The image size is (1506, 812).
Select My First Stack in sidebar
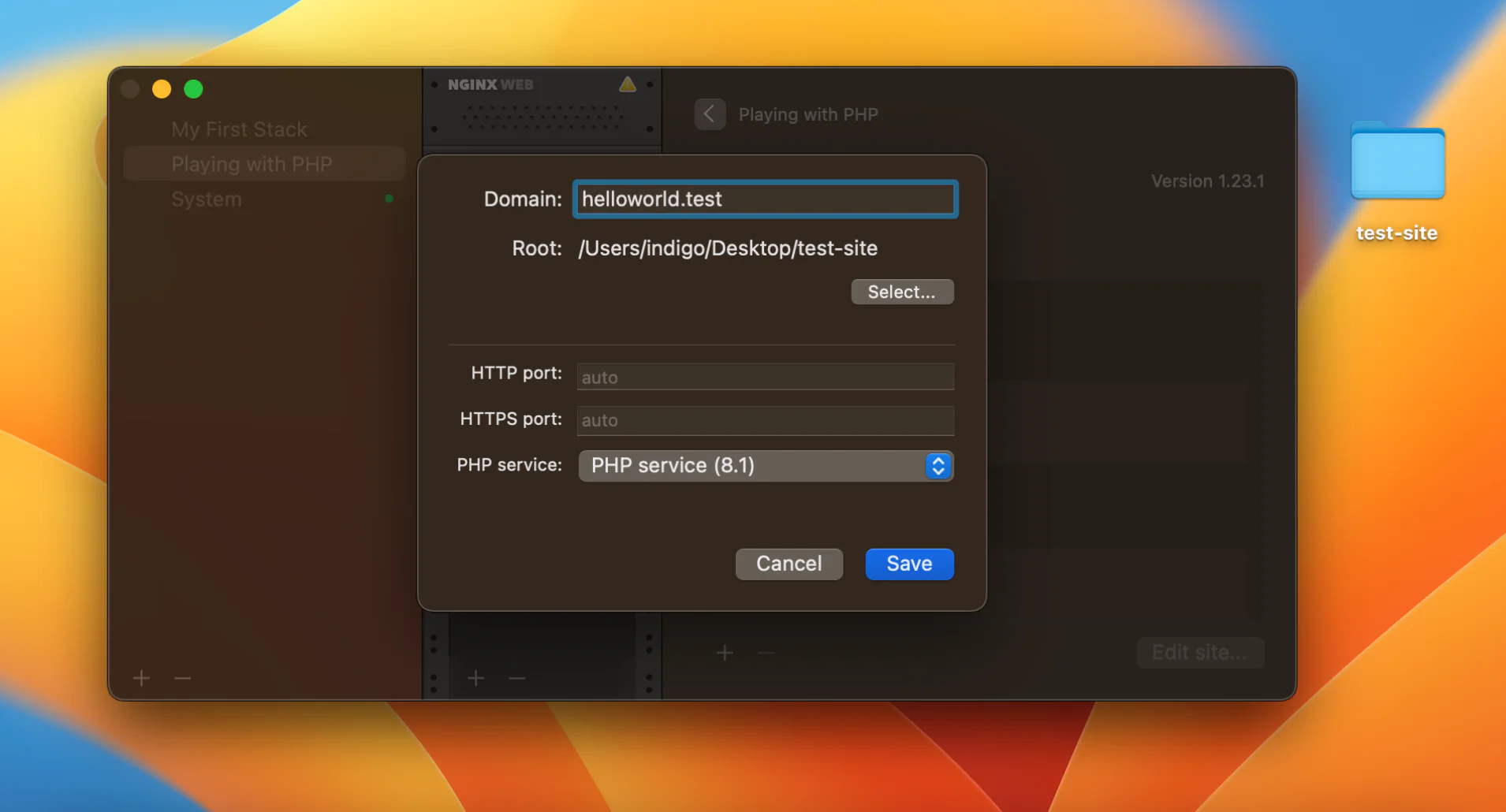tap(239, 129)
